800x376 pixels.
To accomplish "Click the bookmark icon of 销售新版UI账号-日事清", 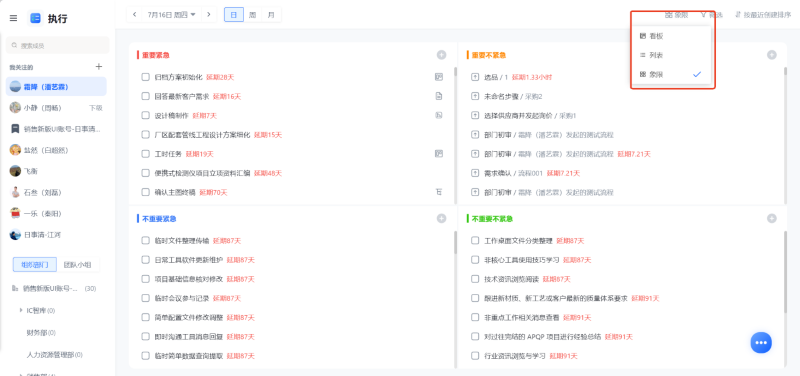I will coord(15,129).
